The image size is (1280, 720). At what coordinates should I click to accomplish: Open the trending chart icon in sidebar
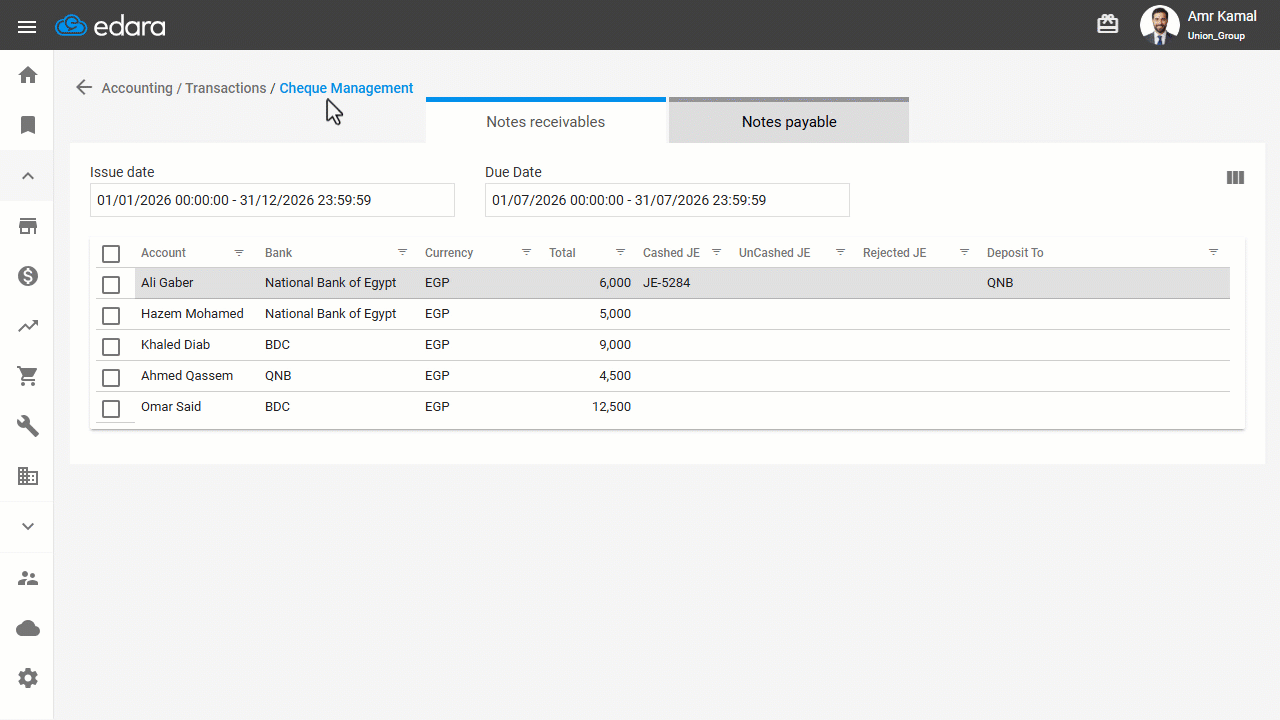(28, 326)
